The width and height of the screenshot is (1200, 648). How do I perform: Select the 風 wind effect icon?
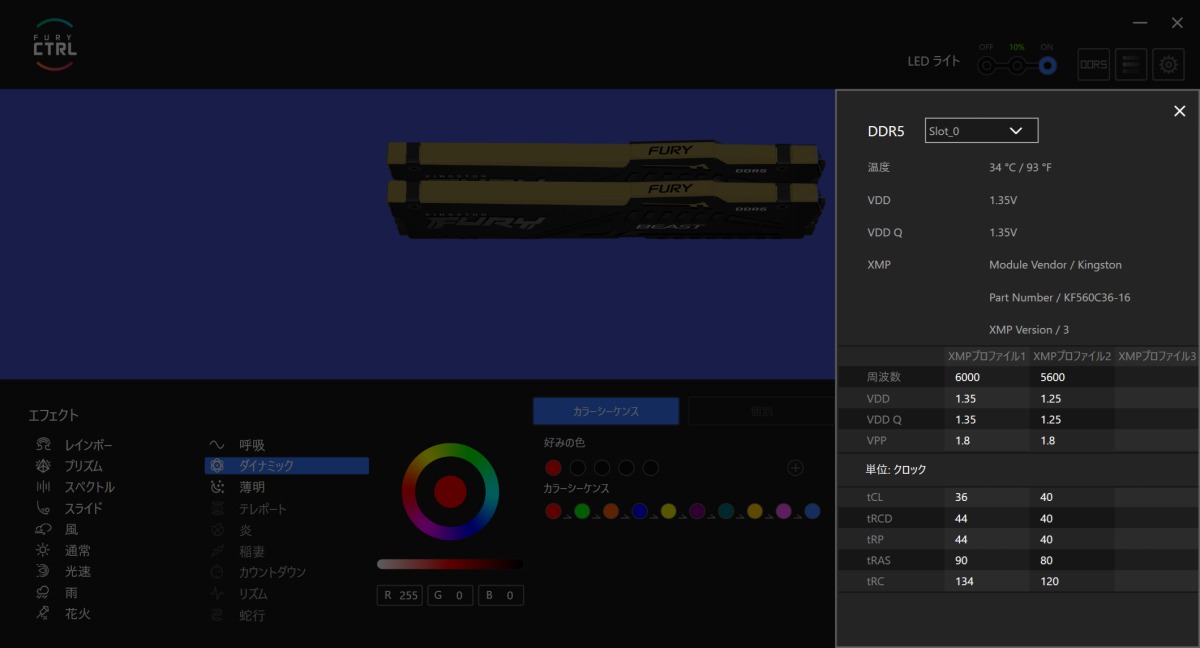pyautogui.click(x=43, y=529)
